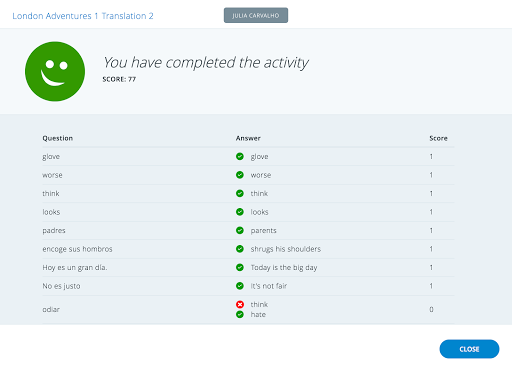
Task: Click the question word worse
Action: (x=52, y=175)
